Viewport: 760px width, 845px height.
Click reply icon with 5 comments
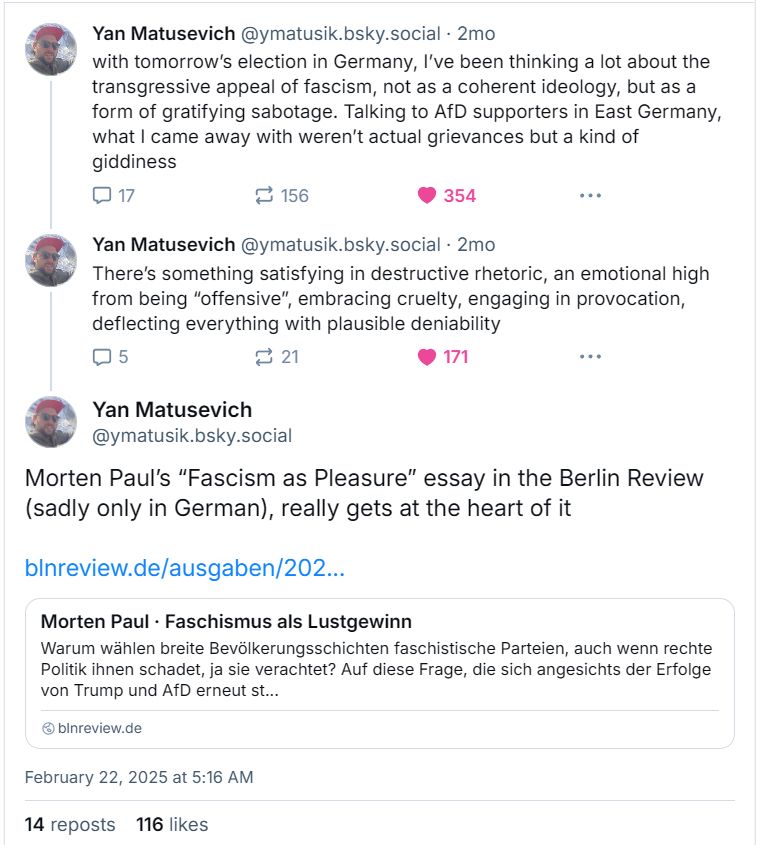pos(110,357)
